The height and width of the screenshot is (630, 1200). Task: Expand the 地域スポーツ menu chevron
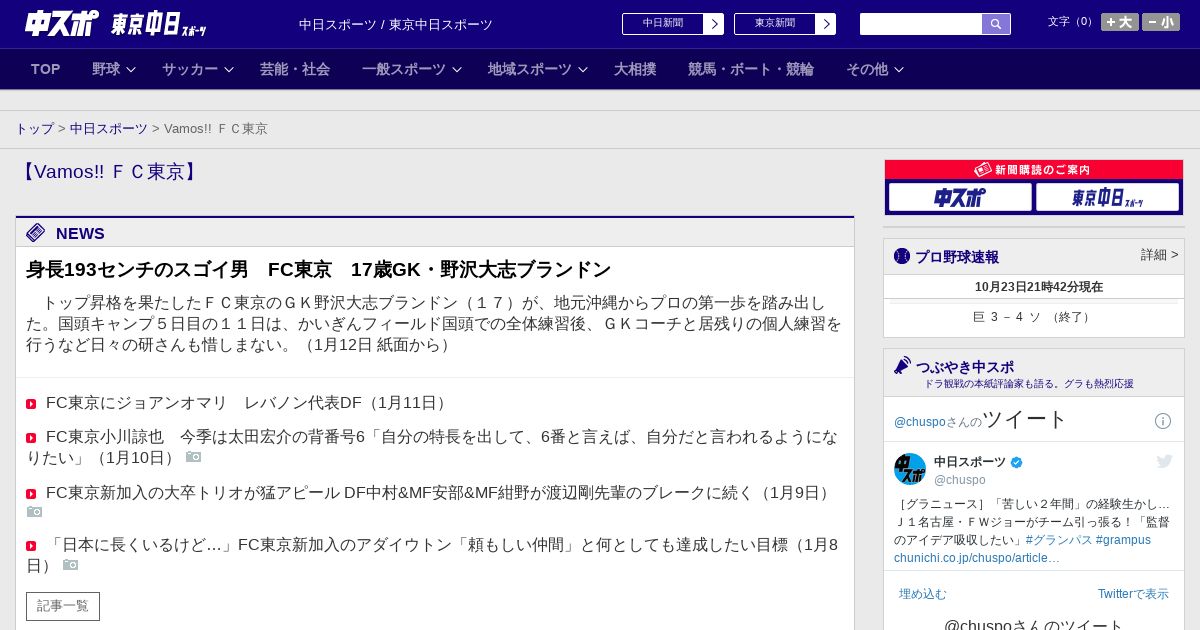(583, 70)
